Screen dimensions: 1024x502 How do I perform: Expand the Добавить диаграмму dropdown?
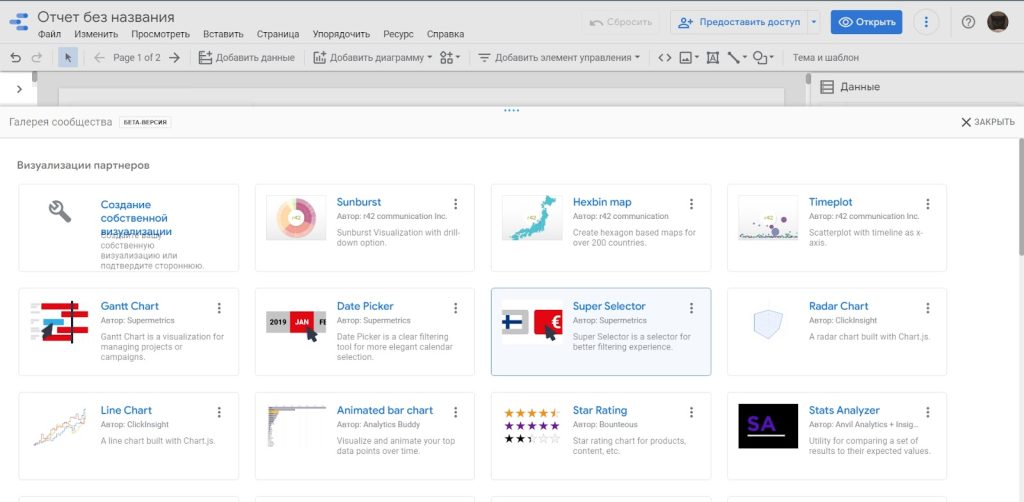click(371, 58)
